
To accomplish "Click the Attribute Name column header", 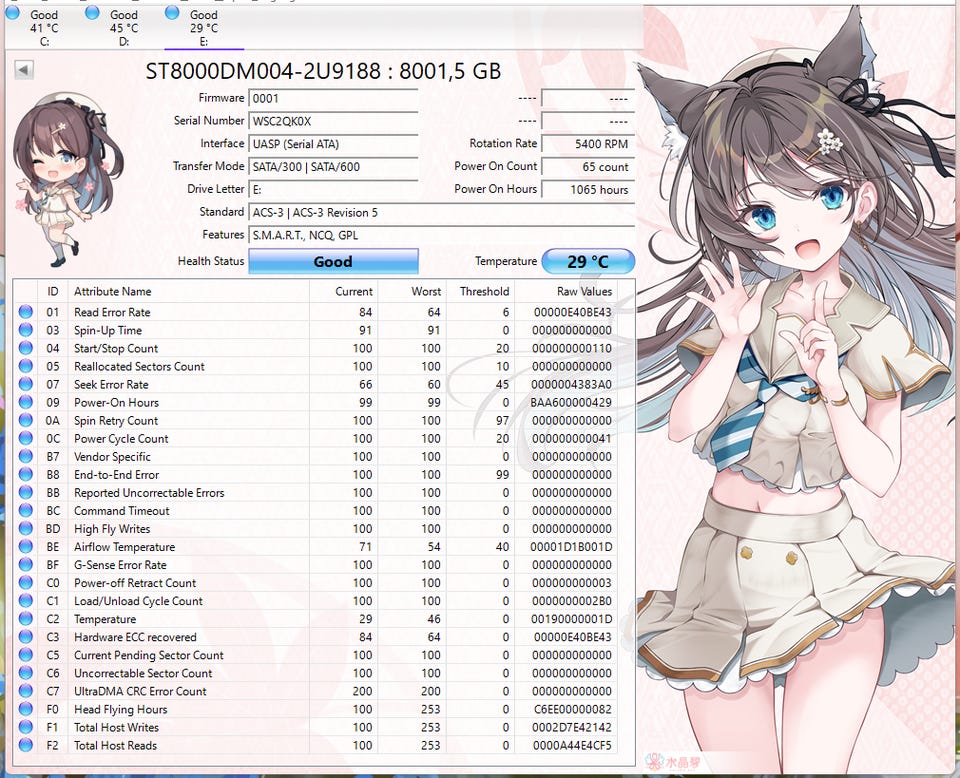I will tap(189, 291).
